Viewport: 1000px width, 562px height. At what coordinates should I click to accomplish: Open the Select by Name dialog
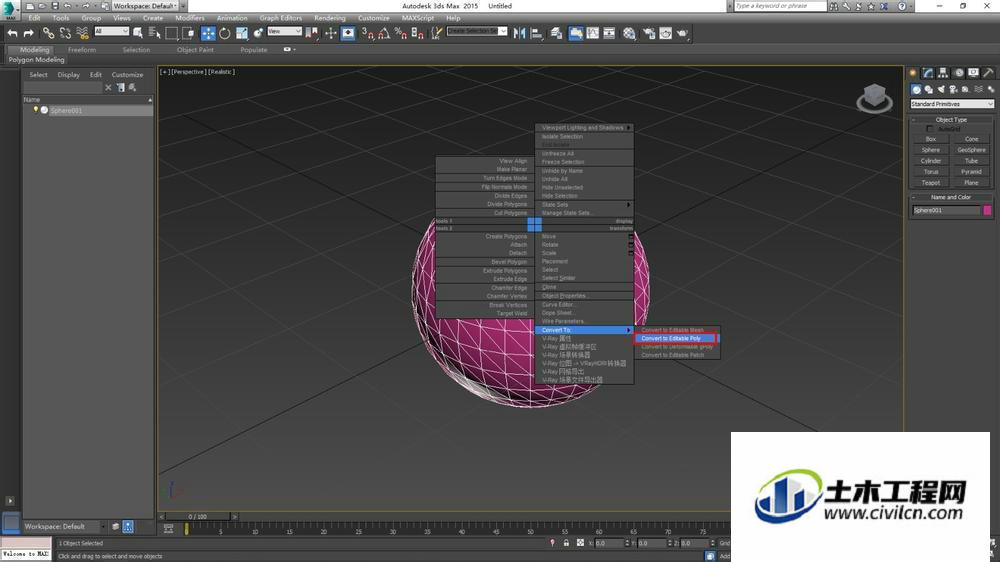pos(154,33)
